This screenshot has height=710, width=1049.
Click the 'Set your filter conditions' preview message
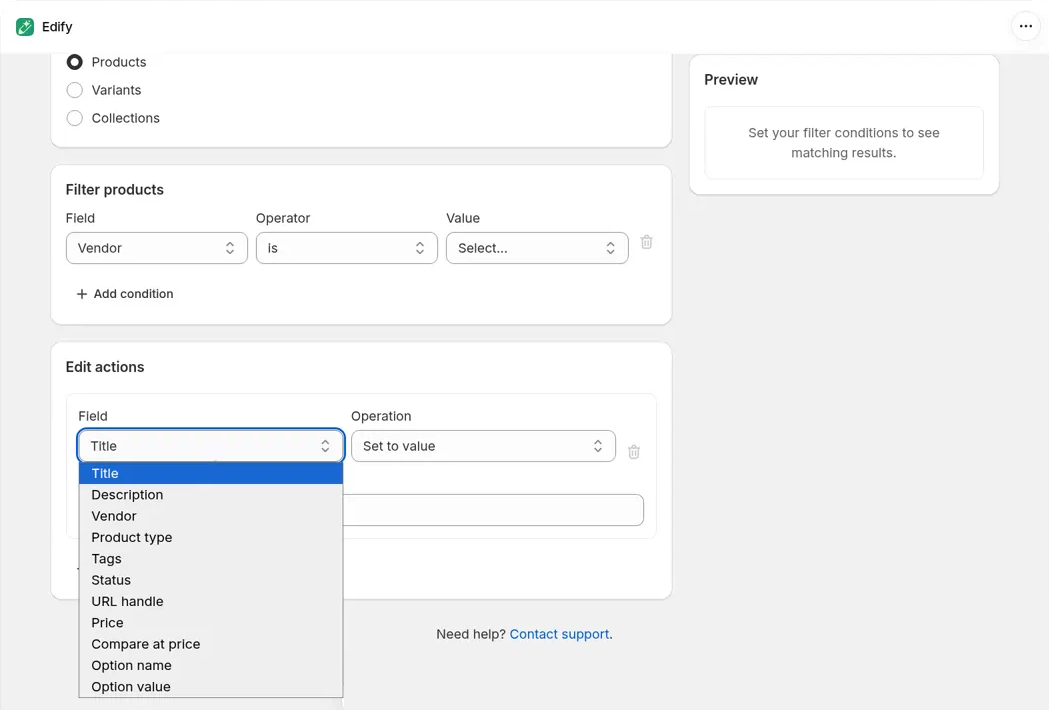(844, 143)
